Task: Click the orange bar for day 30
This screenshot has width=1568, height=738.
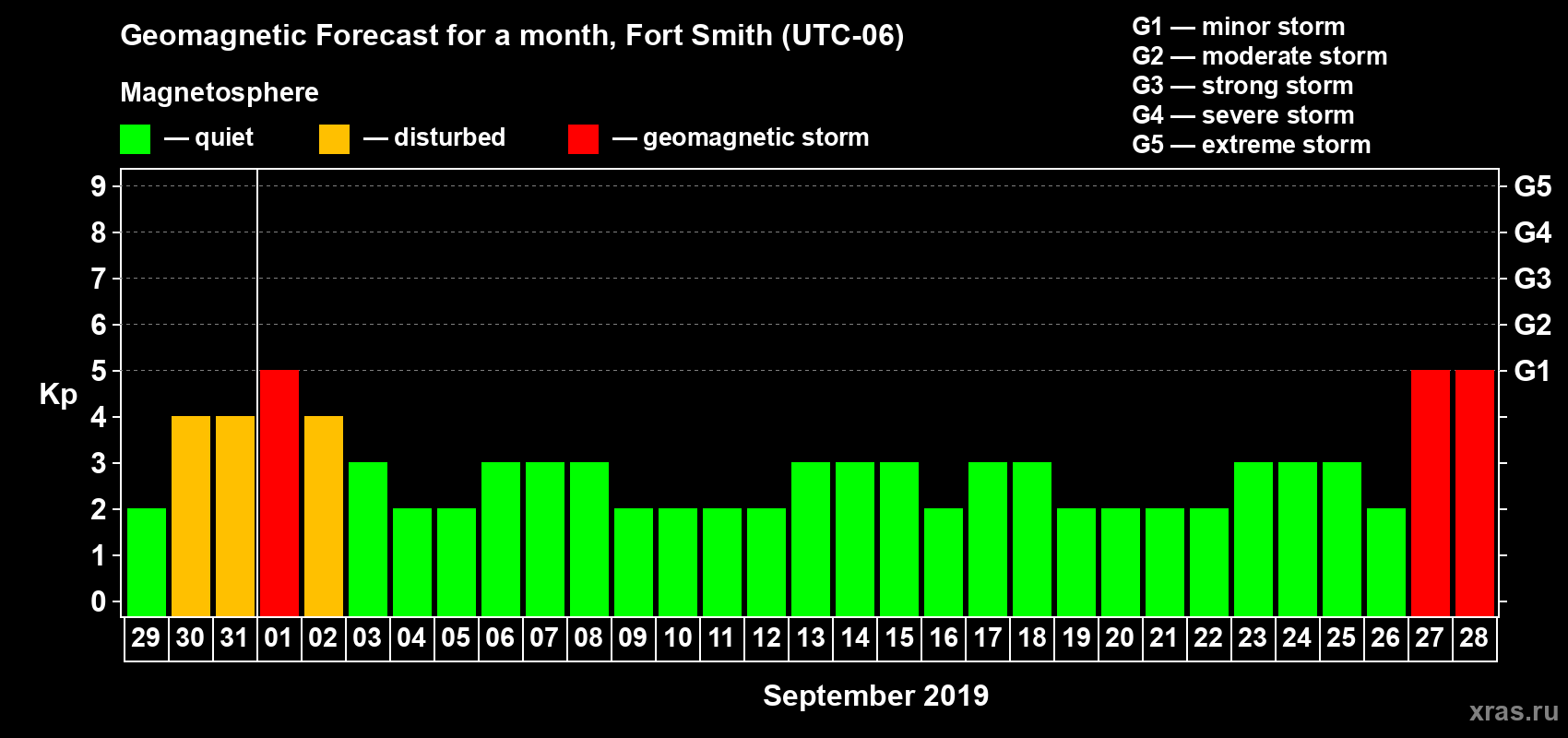Action: 191,516
